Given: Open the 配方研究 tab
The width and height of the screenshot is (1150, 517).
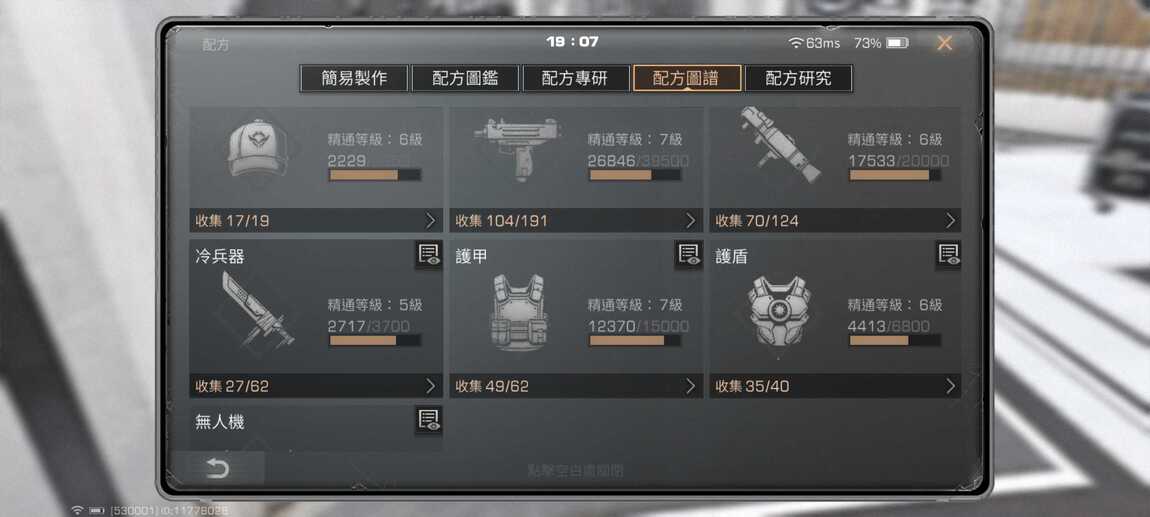Looking at the screenshot, I should 798,78.
